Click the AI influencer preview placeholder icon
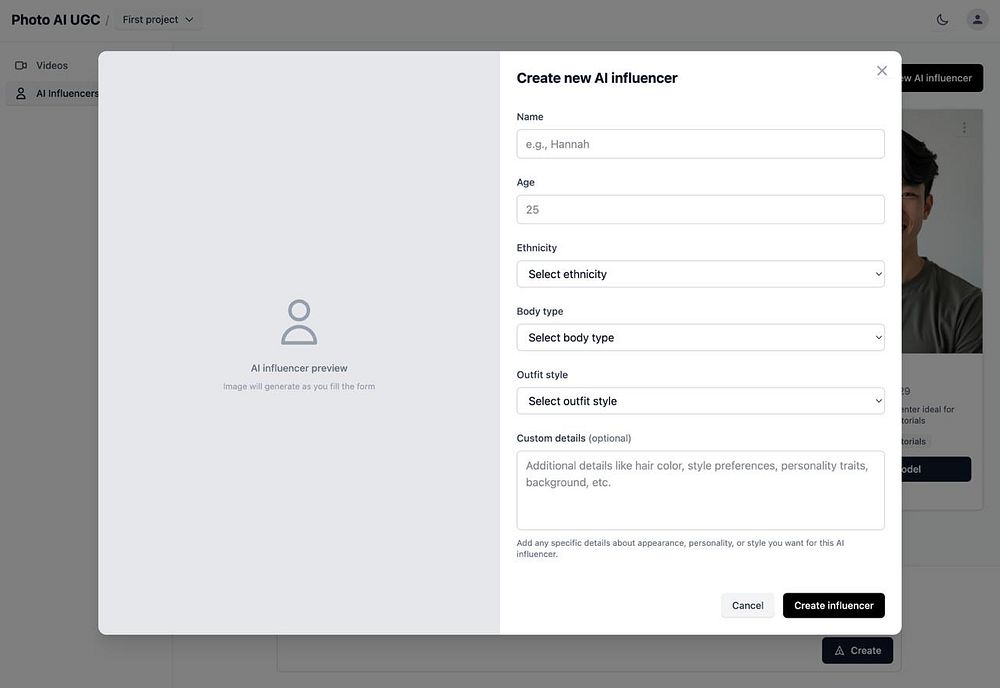Image resolution: width=1000 pixels, height=688 pixels. click(299, 322)
